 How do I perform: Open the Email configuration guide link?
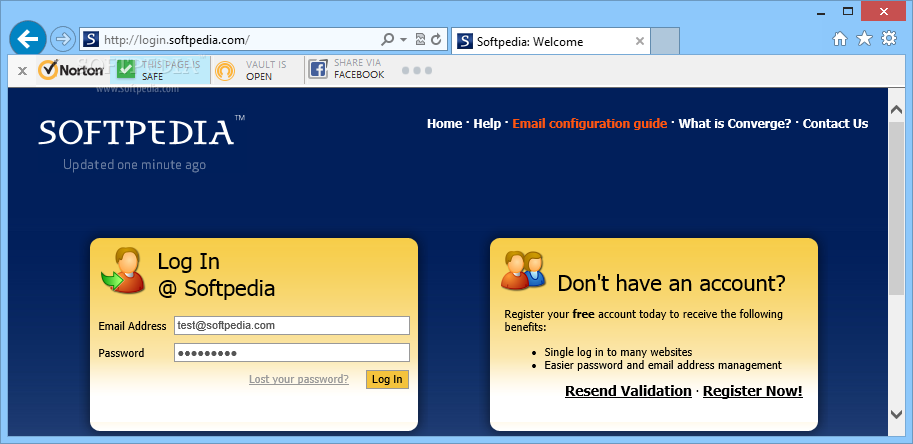[590, 123]
